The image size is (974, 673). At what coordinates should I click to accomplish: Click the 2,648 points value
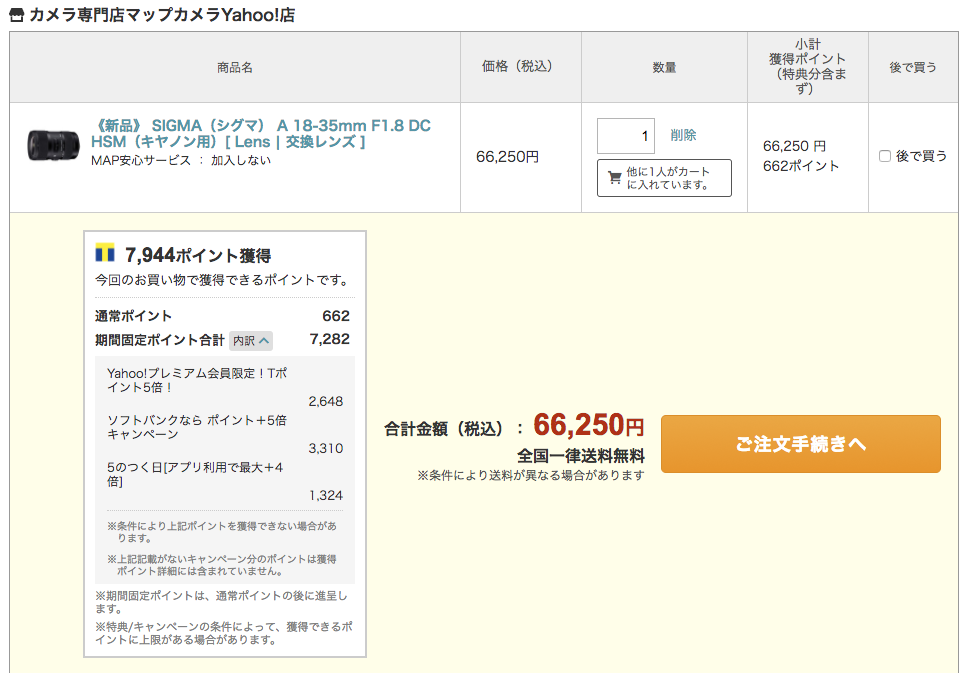[x=325, y=401]
